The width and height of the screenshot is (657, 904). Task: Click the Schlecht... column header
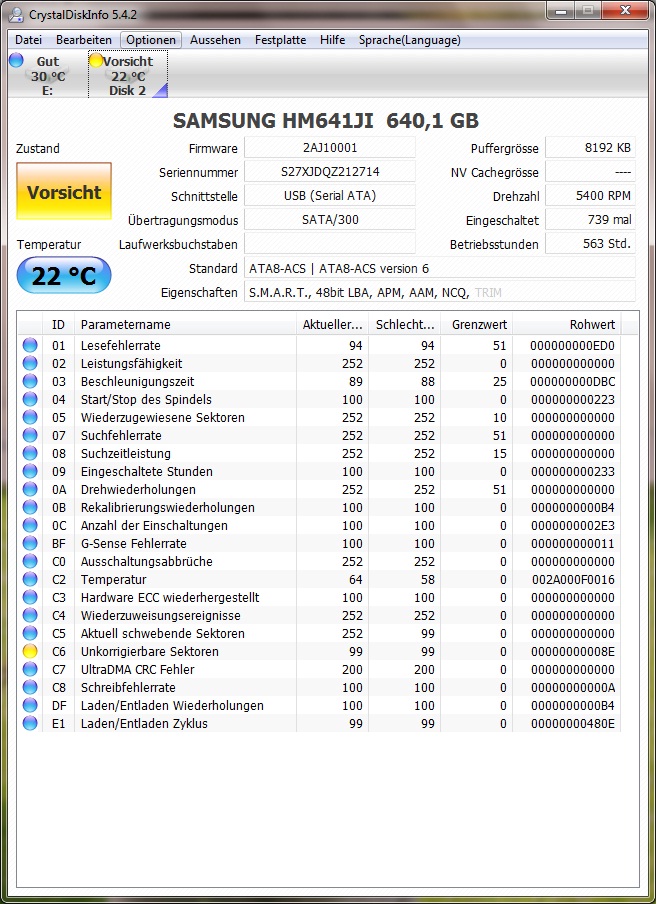pyautogui.click(x=405, y=325)
